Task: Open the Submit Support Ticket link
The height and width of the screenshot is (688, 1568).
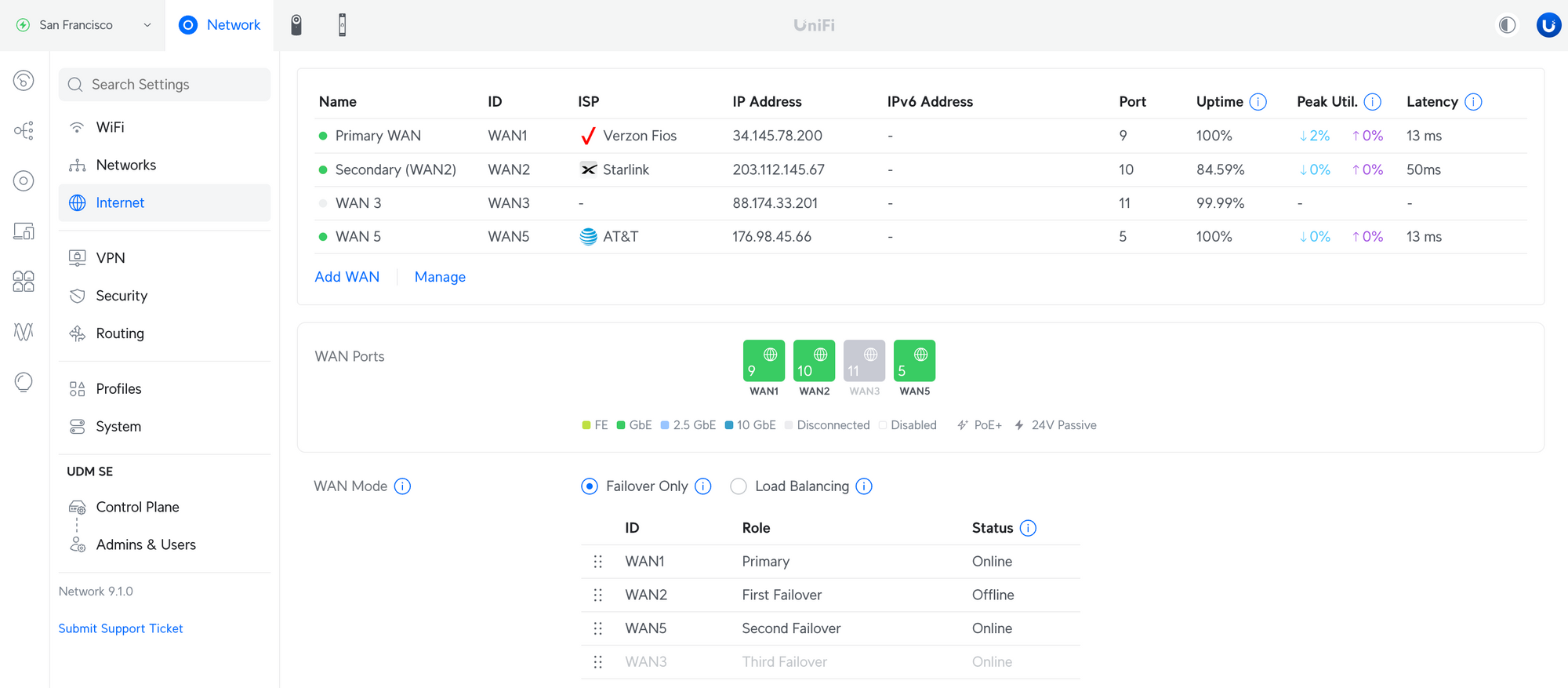Action: point(121,628)
